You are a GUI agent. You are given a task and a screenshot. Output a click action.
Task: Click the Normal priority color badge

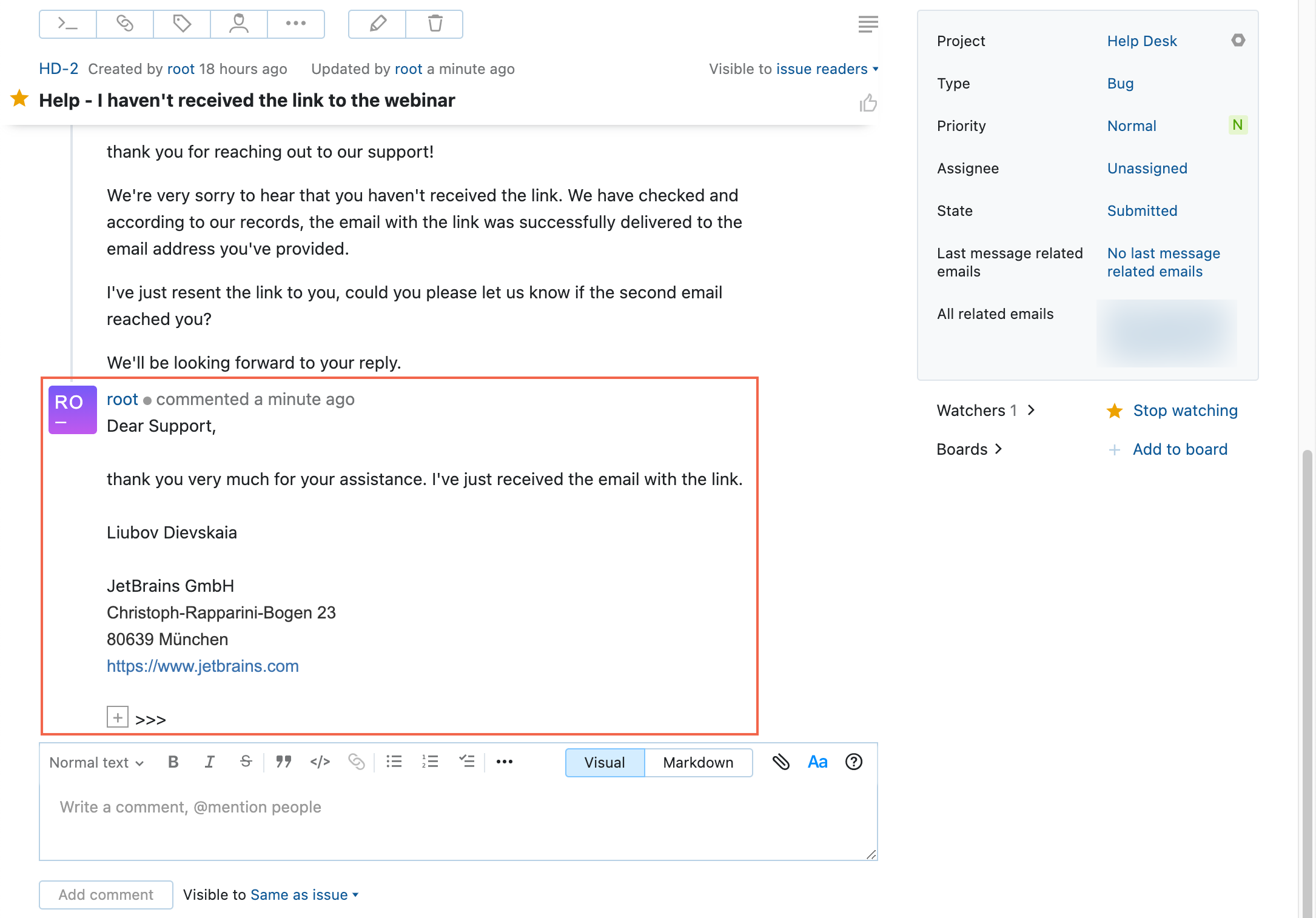[x=1237, y=125]
